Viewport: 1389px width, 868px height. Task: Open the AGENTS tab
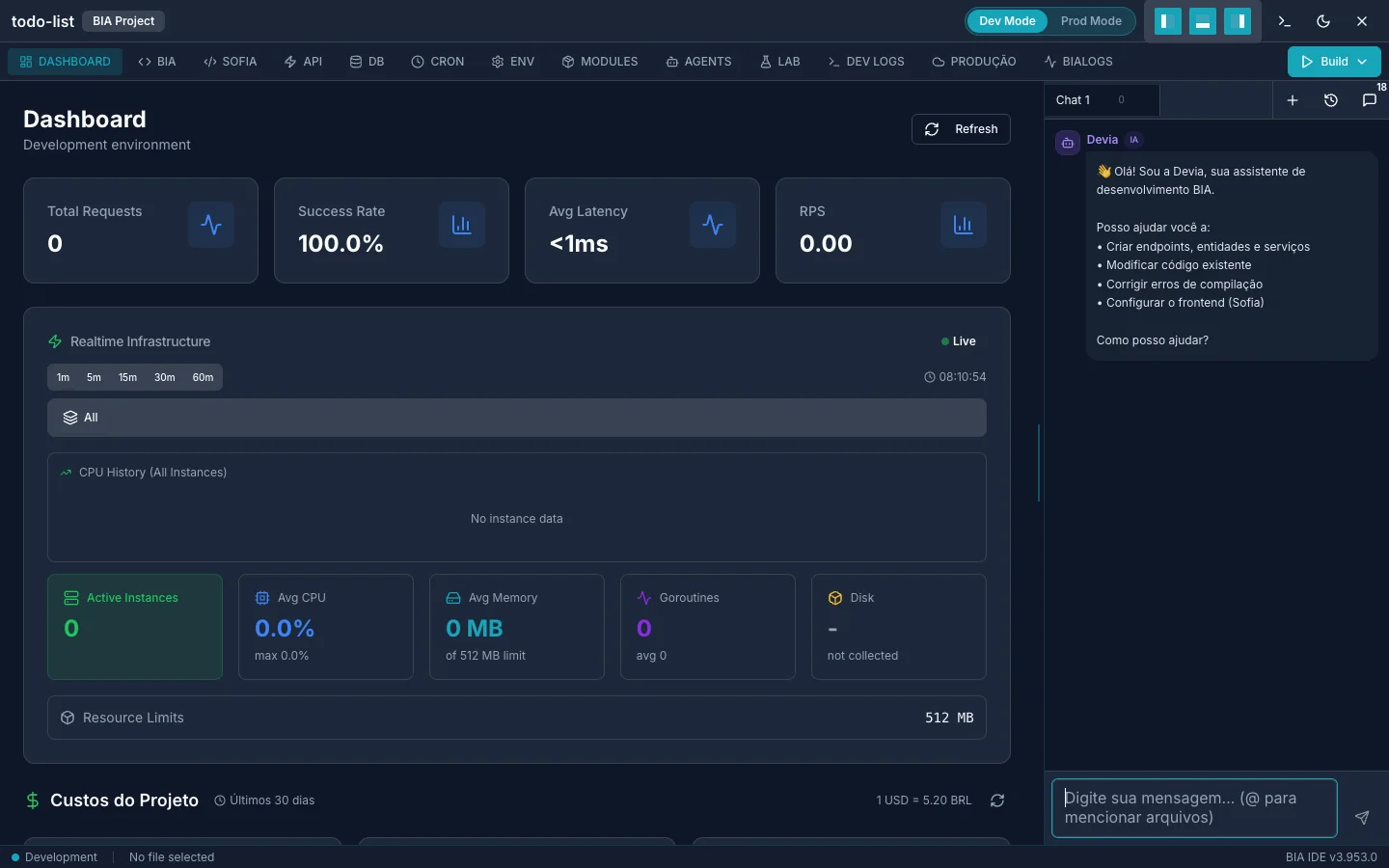click(x=699, y=62)
